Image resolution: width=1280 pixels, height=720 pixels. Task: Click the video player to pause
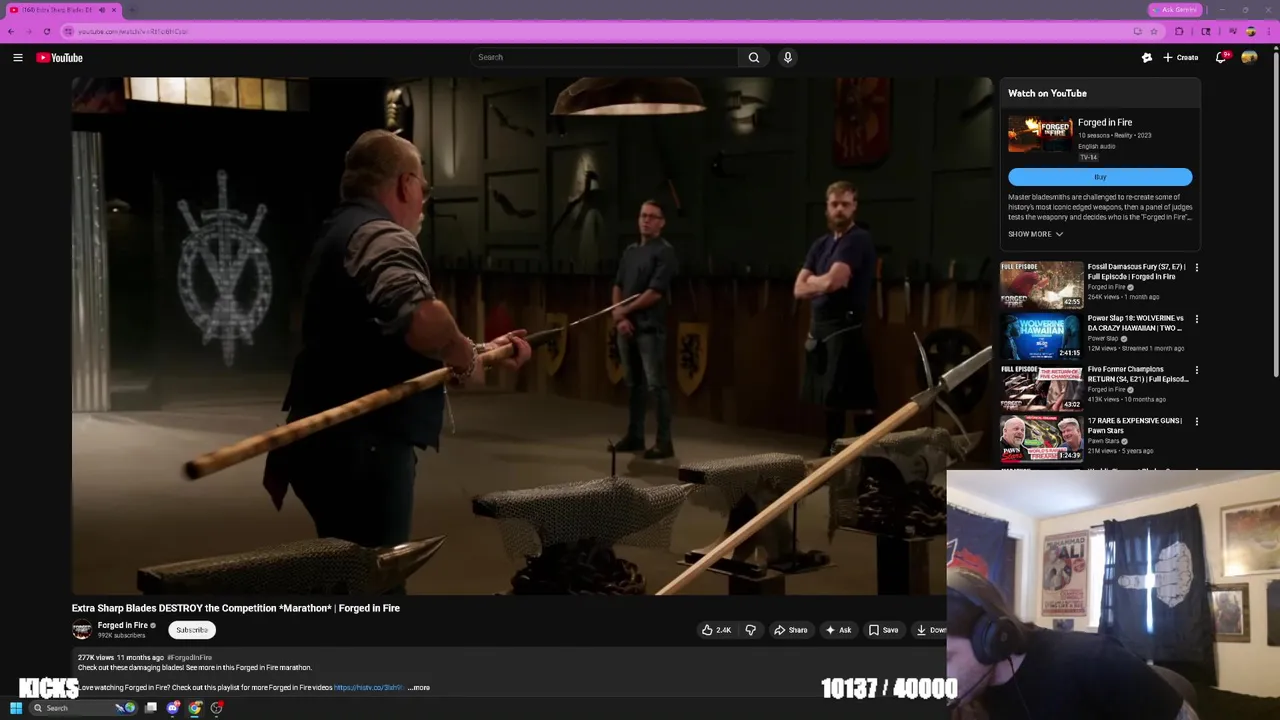532,336
